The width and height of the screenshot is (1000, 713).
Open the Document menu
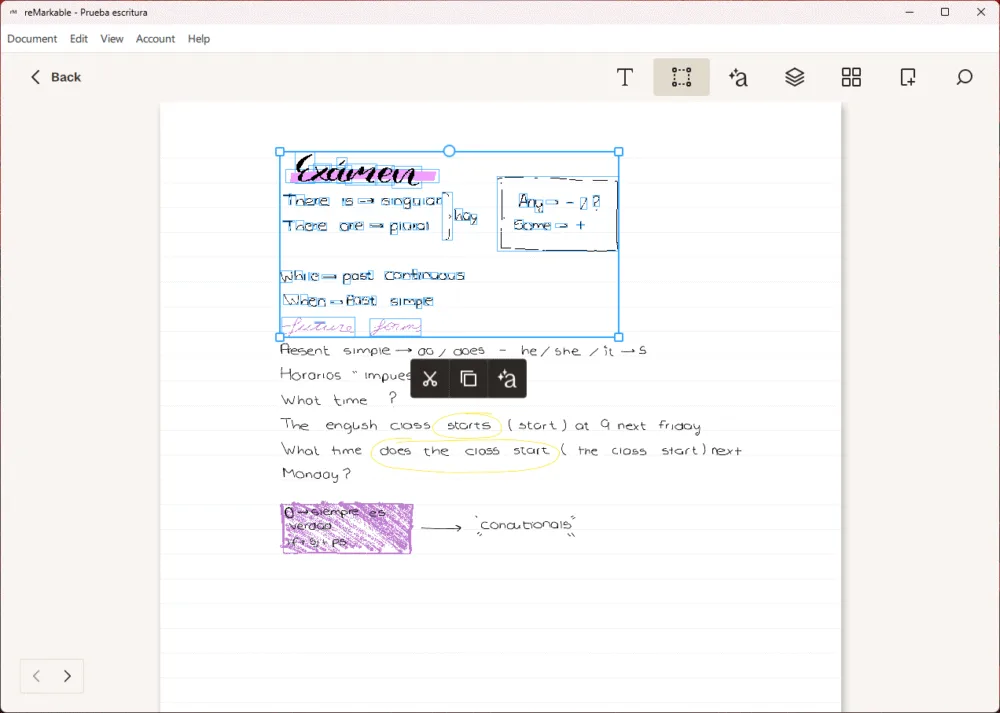click(x=32, y=39)
